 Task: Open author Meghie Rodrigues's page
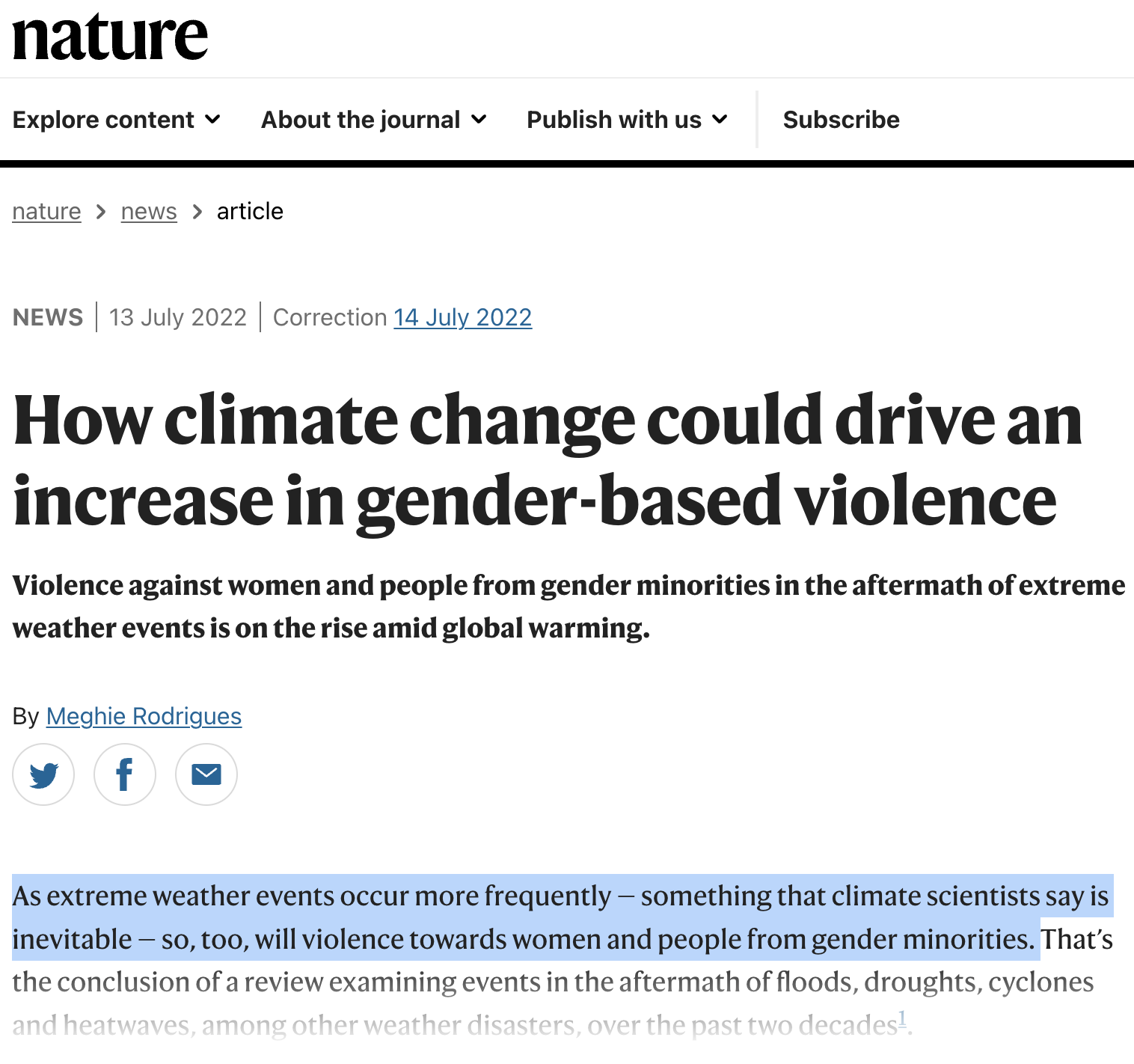pyautogui.click(x=144, y=716)
